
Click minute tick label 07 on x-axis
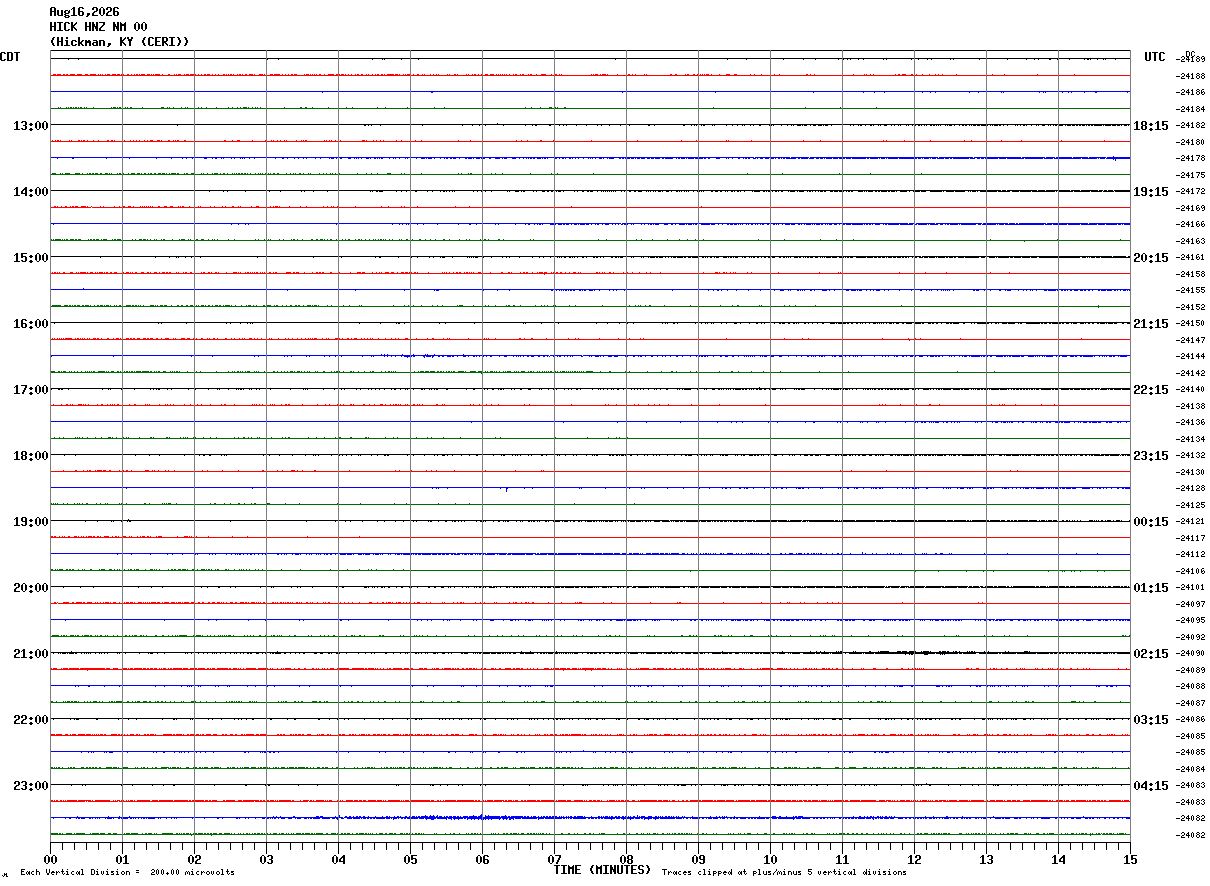click(554, 859)
